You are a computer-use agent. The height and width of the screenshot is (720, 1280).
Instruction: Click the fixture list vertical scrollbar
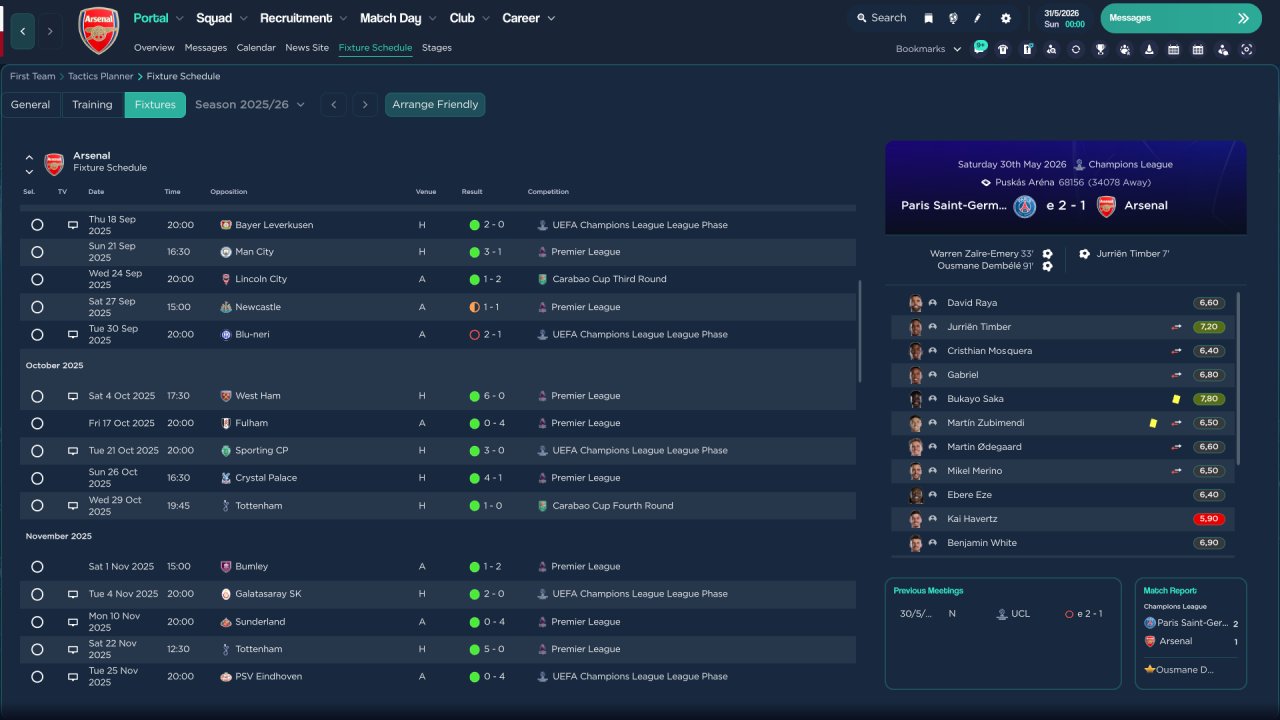coord(859,330)
